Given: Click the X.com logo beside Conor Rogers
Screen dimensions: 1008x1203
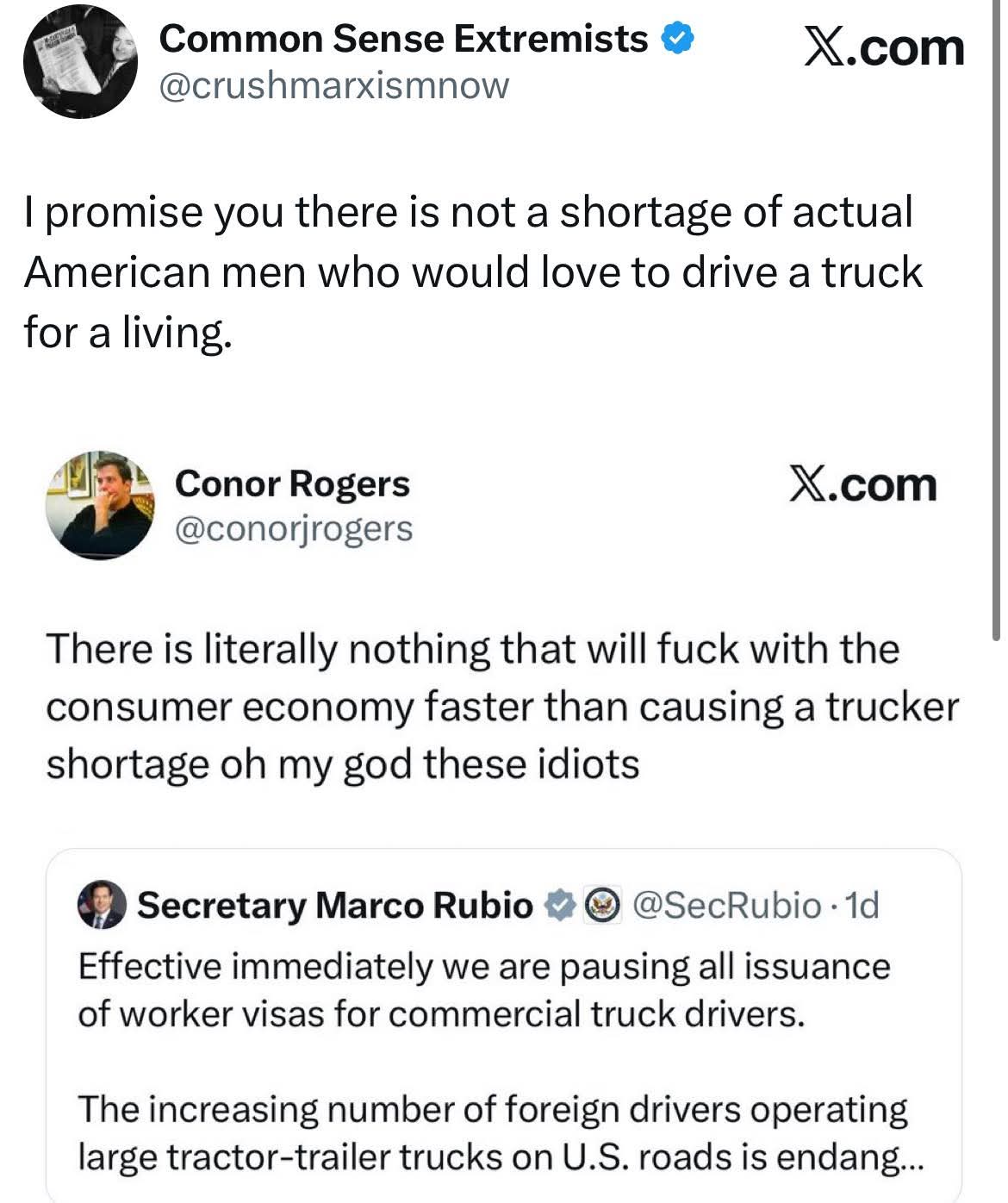Looking at the screenshot, I should [x=863, y=485].
